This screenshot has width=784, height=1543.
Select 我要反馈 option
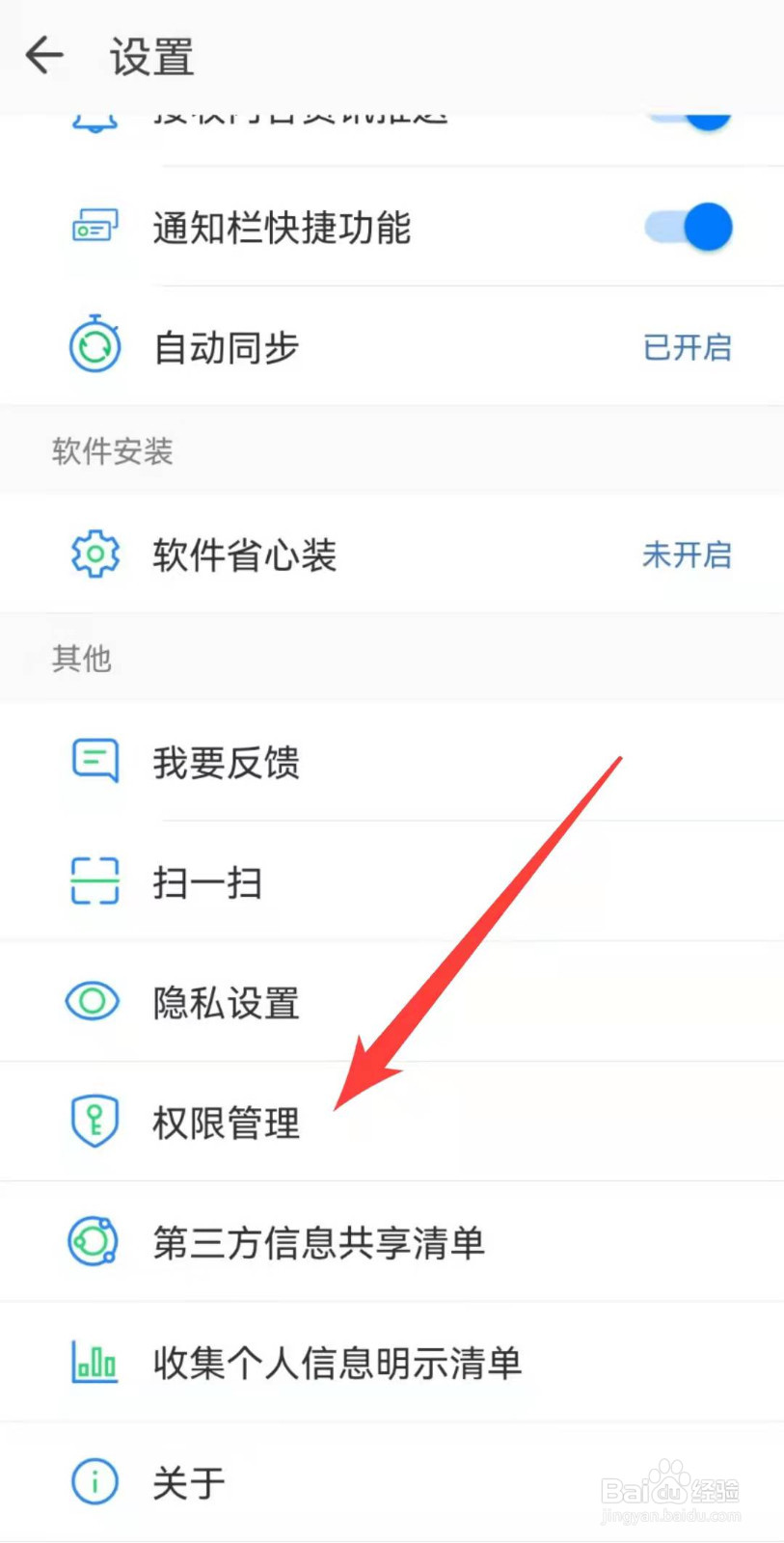(392, 762)
